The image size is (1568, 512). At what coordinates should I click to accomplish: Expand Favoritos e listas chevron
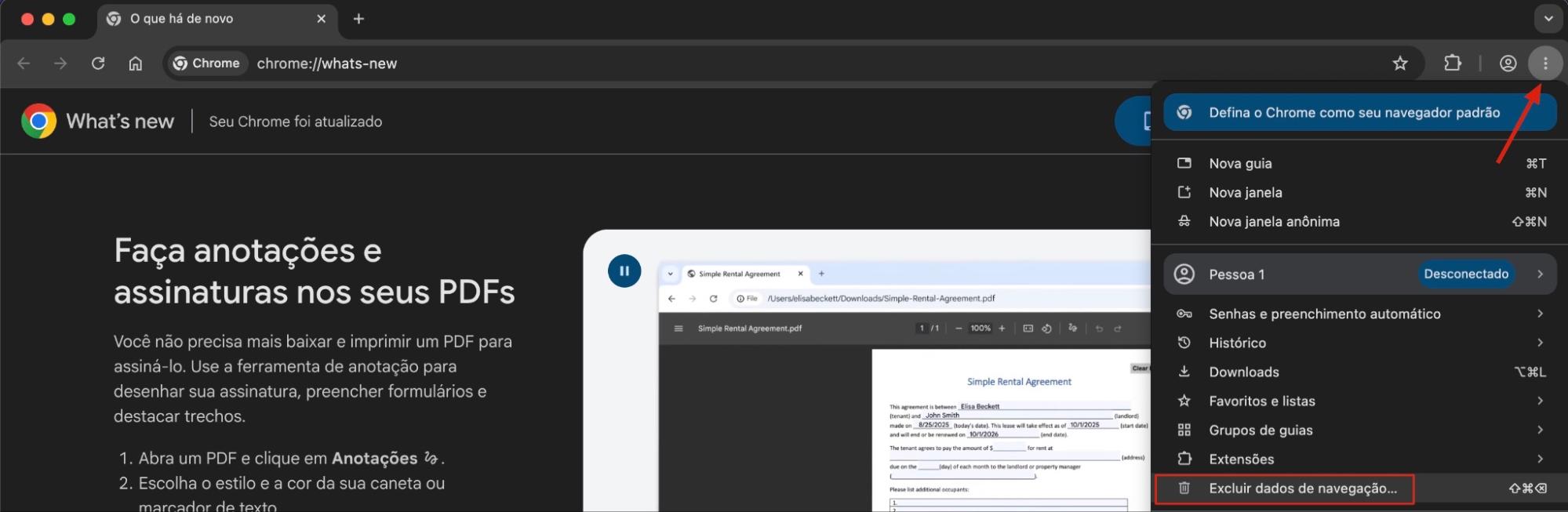tap(1540, 401)
